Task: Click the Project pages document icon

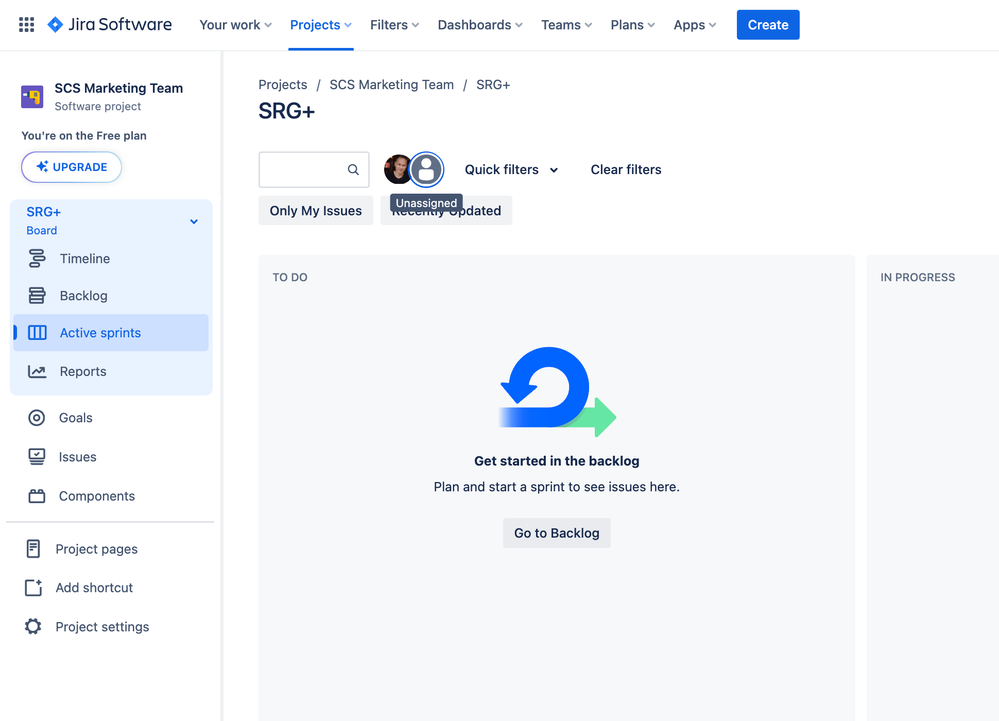Action: [33, 548]
